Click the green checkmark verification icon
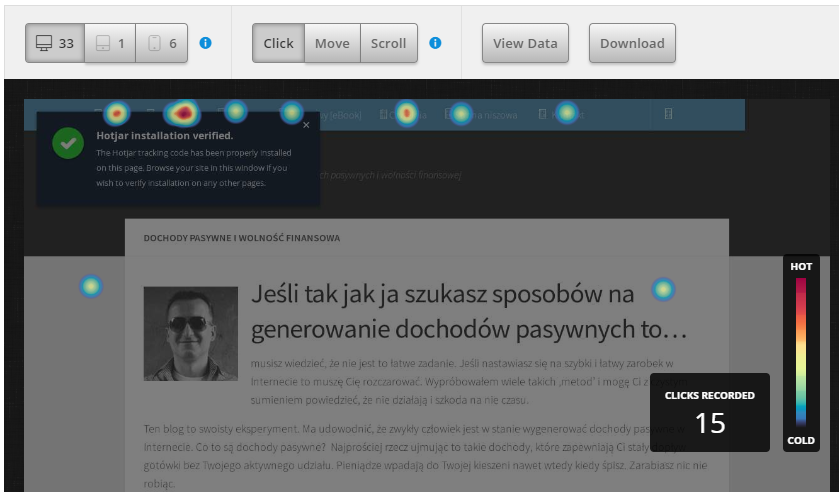839x492 pixels. [x=68, y=143]
